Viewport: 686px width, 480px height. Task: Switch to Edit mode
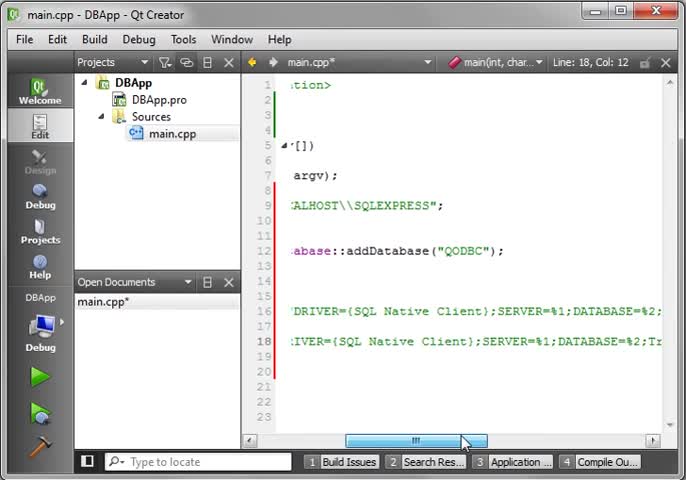[40, 126]
